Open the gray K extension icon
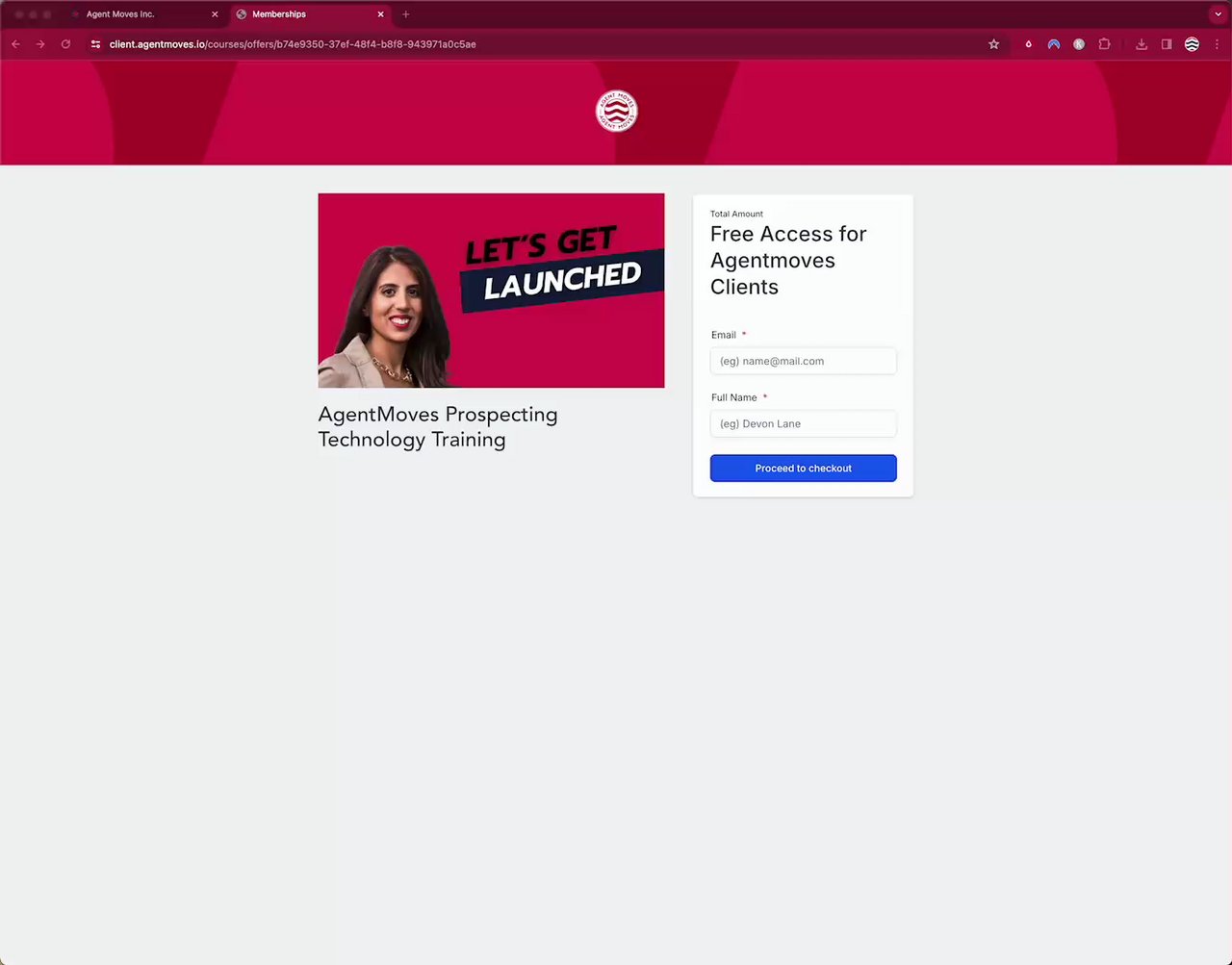Image resolution: width=1232 pixels, height=965 pixels. (1079, 44)
